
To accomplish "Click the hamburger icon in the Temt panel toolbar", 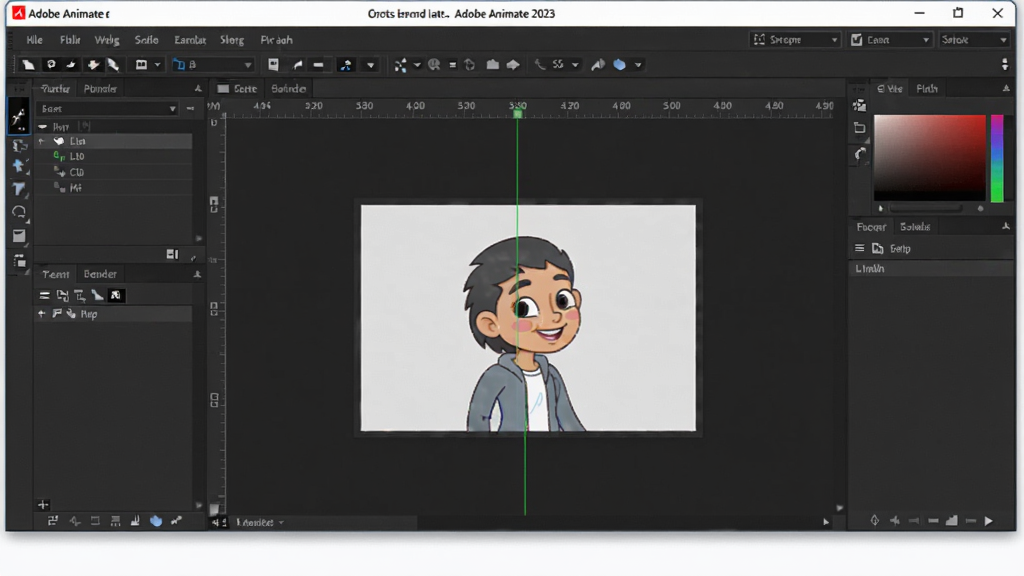I will tap(44, 295).
